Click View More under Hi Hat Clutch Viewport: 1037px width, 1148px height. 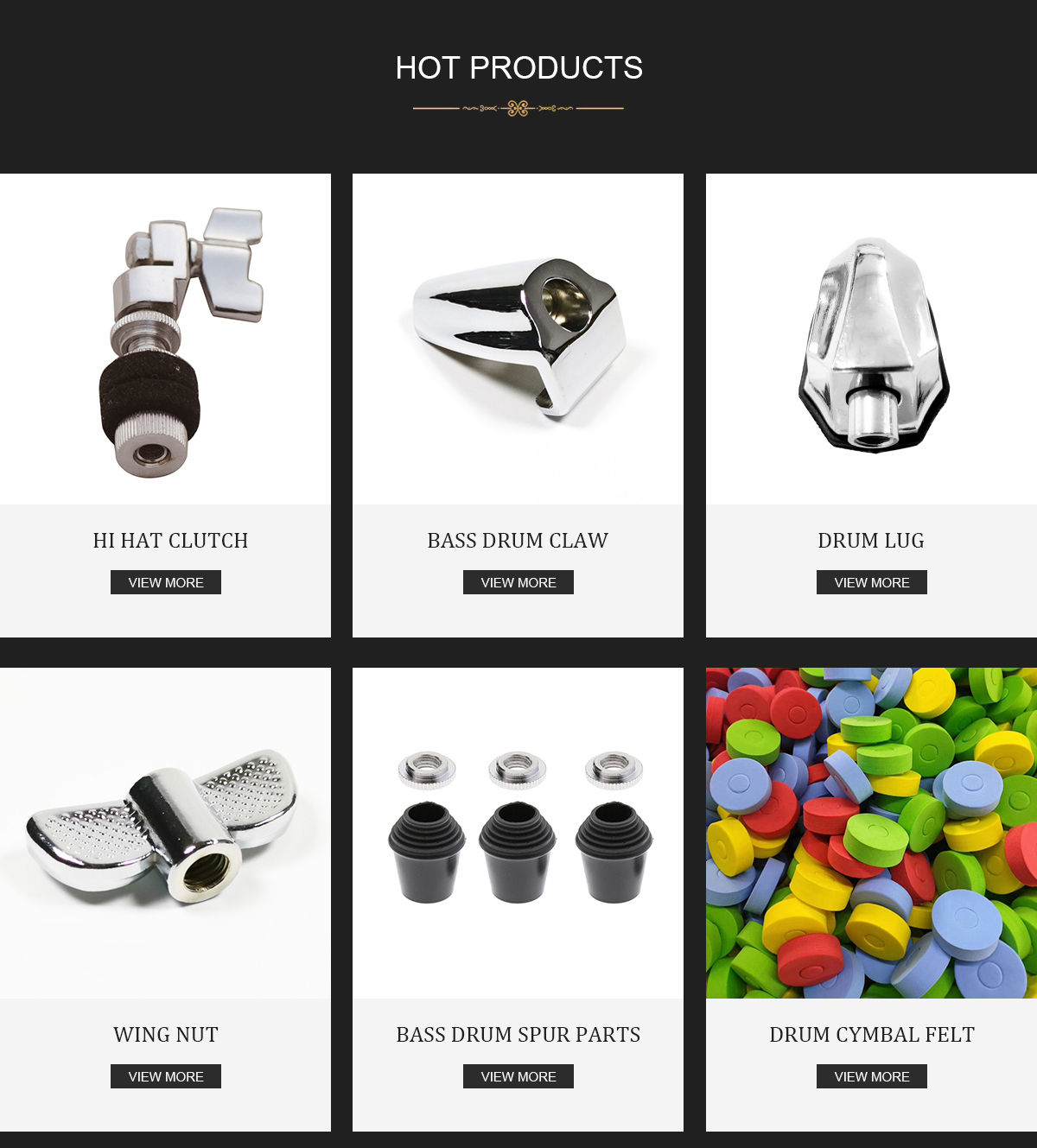[166, 582]
